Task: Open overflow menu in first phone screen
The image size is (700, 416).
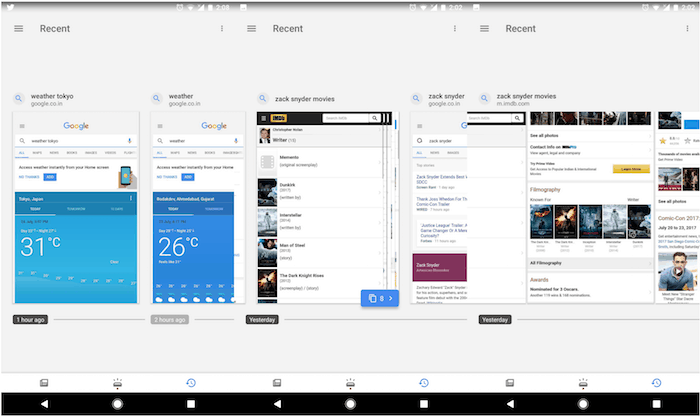Action: click(222, 29)
